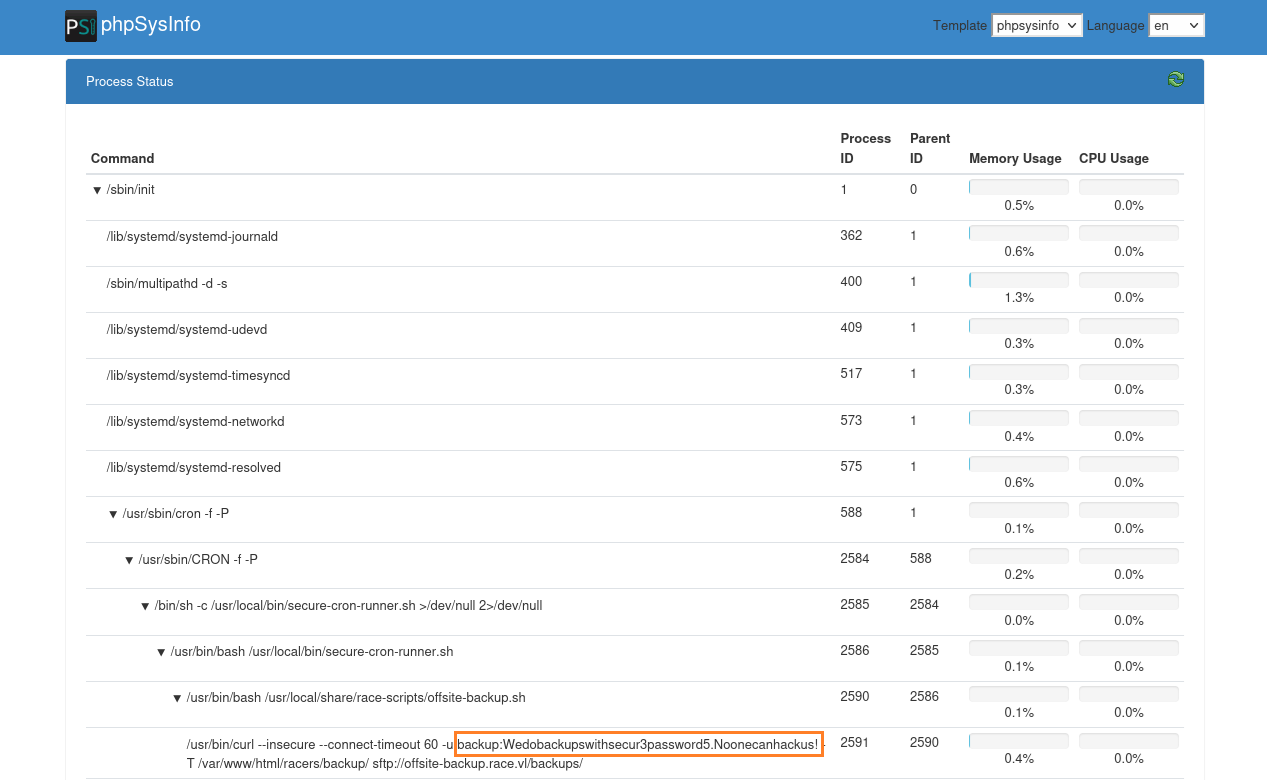Image resolution: width=1267 pixels, height=780 pixels.
Task: Click the Language label
Action: tap(1115, 26)
